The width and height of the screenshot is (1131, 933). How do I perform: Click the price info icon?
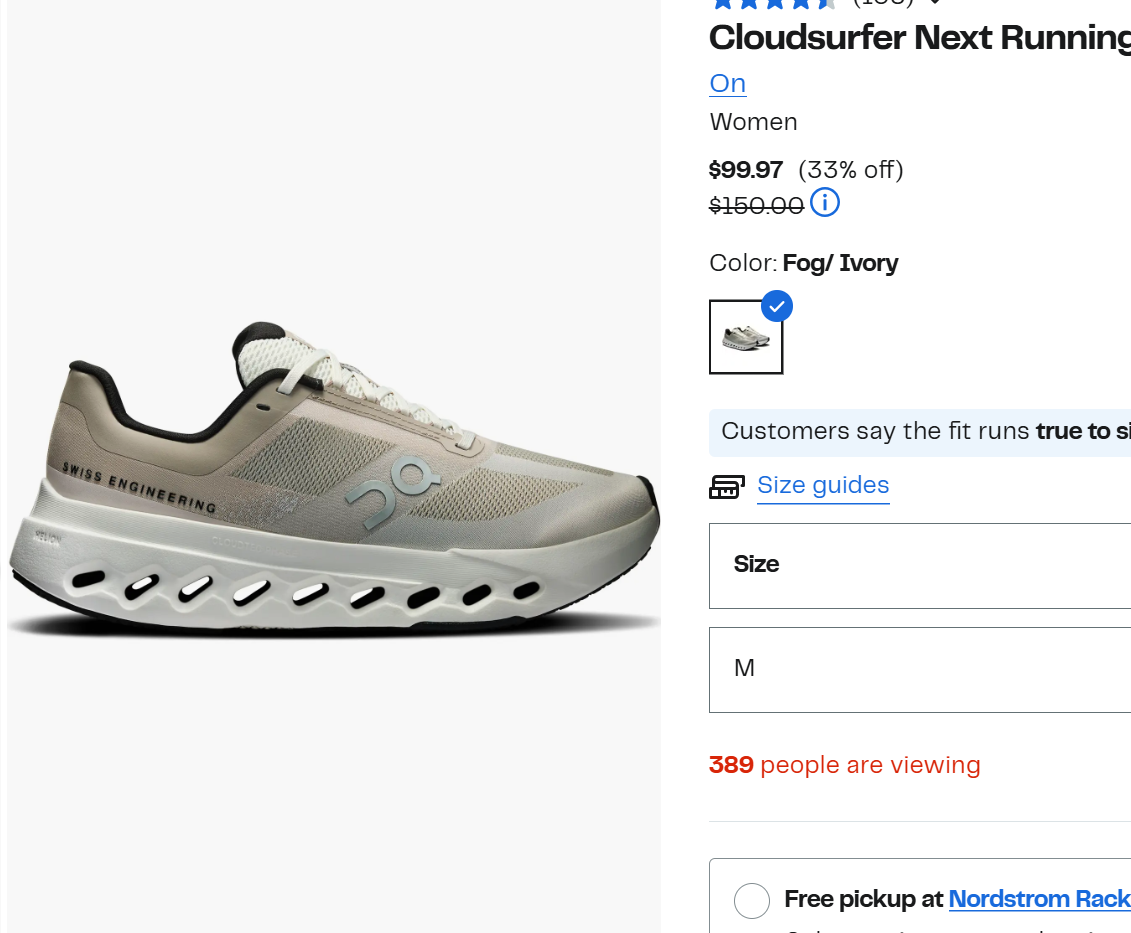tap(824, 203)
